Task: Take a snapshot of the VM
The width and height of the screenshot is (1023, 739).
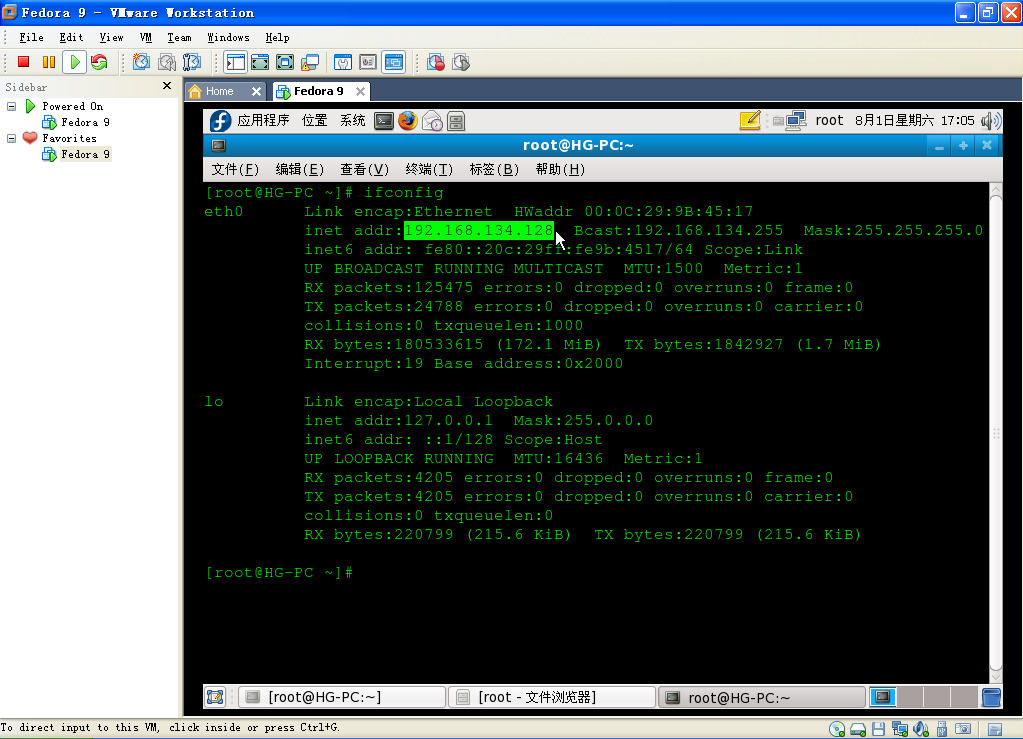Action: click(x=141, y=62)
